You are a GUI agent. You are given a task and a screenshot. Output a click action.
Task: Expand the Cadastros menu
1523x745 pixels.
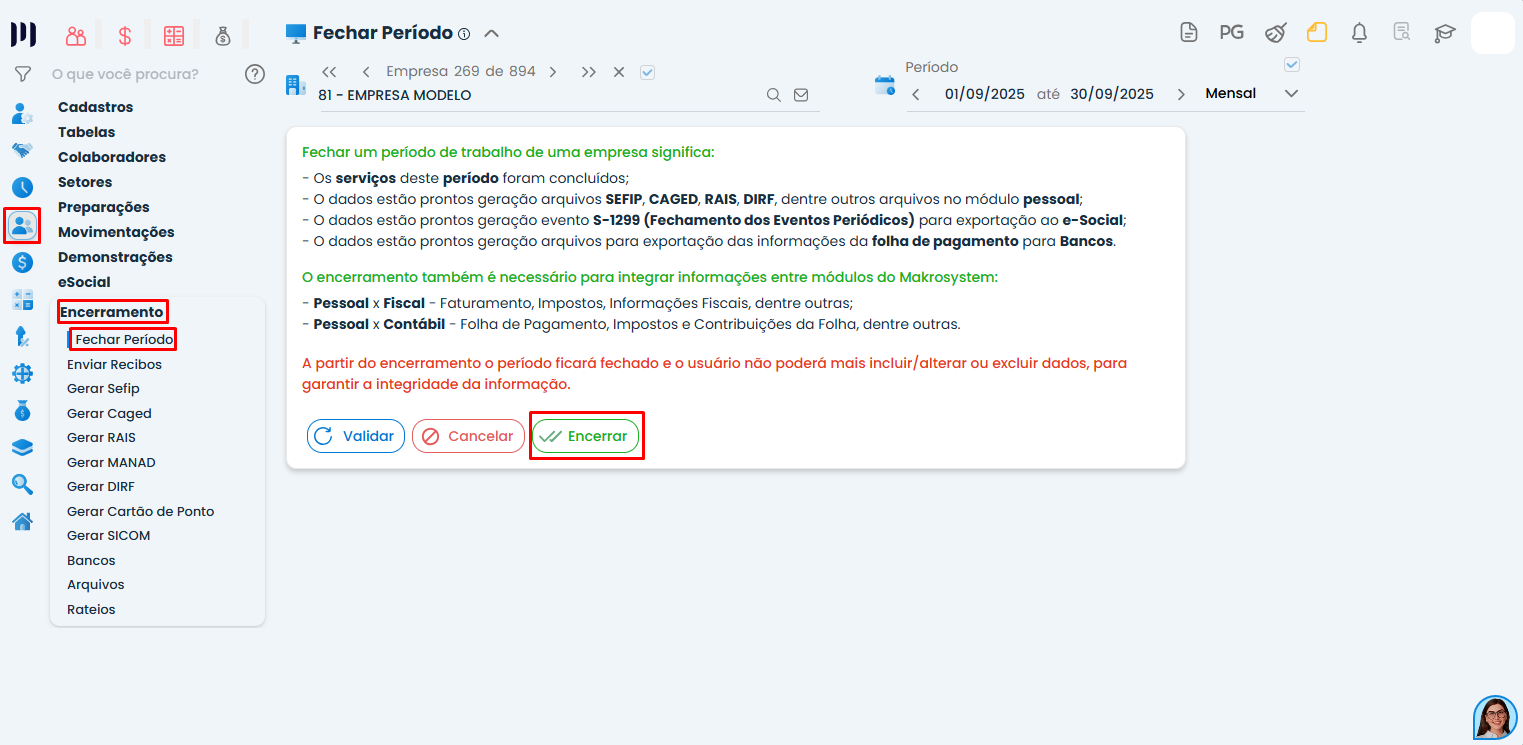pos(95,107)
